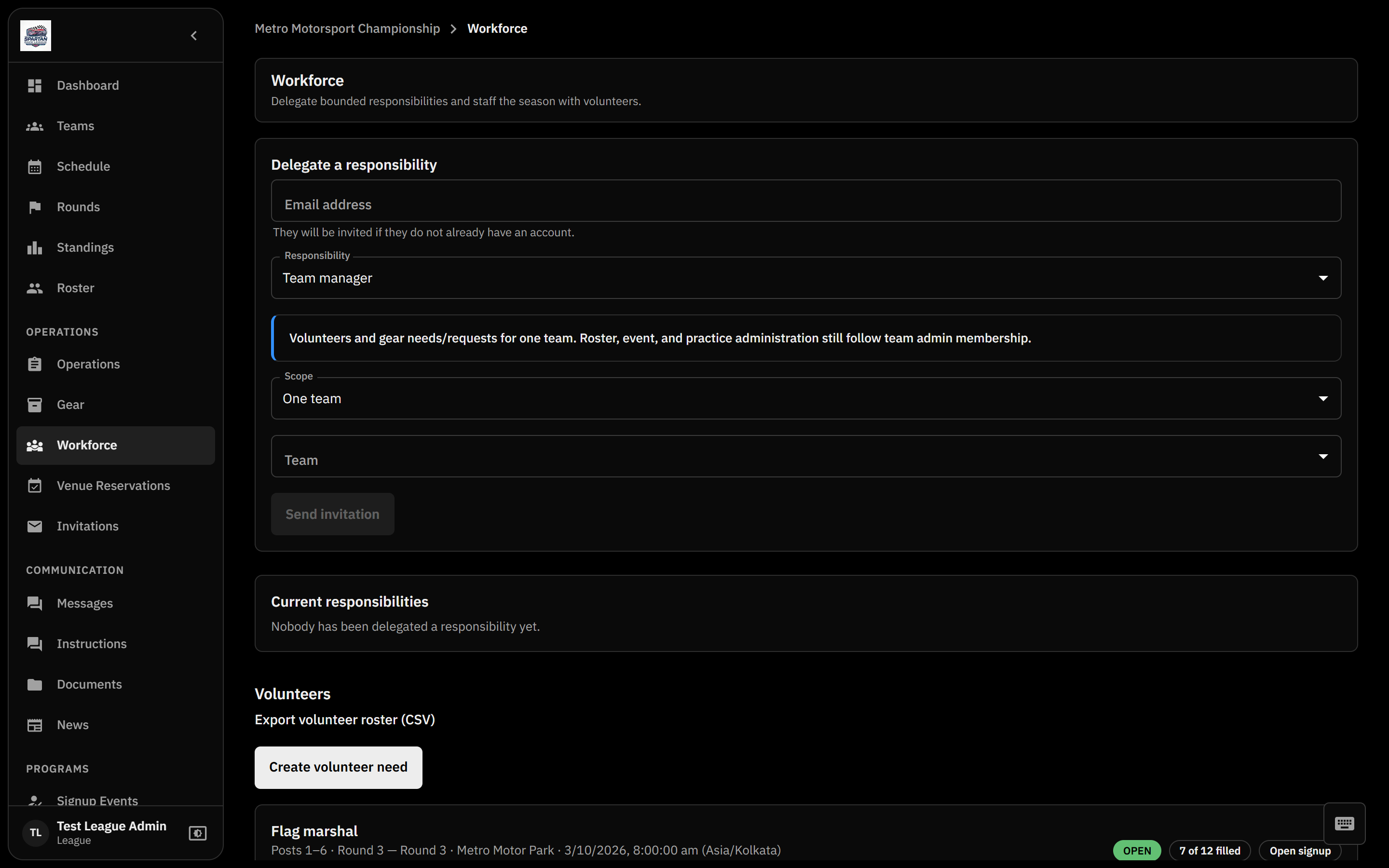The height and width of the screenshot is (868, 1389).
Task: Click Export volunteer roster (CSV) link
Action: click(x=345, y=720)
